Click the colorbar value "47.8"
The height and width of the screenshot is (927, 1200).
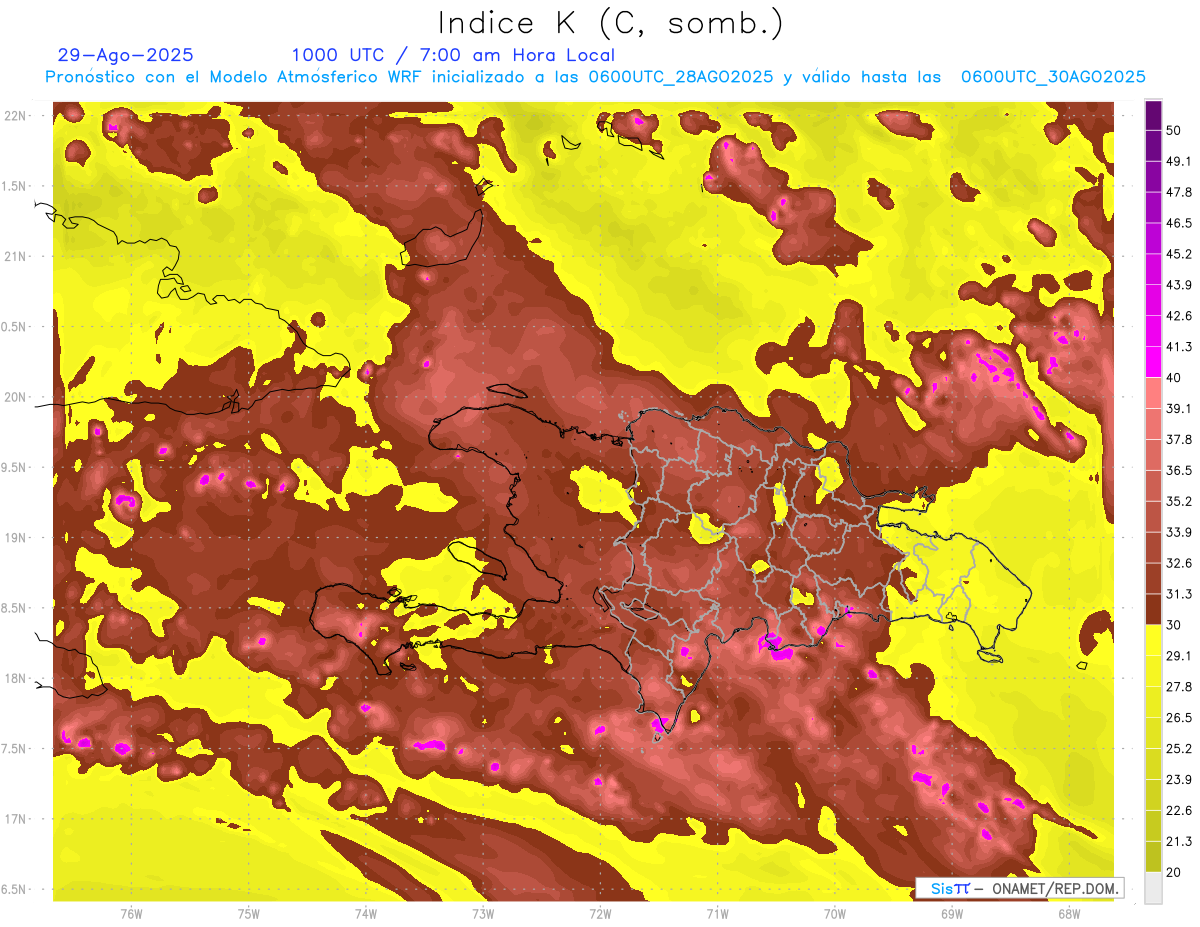tap(1179, 192)
